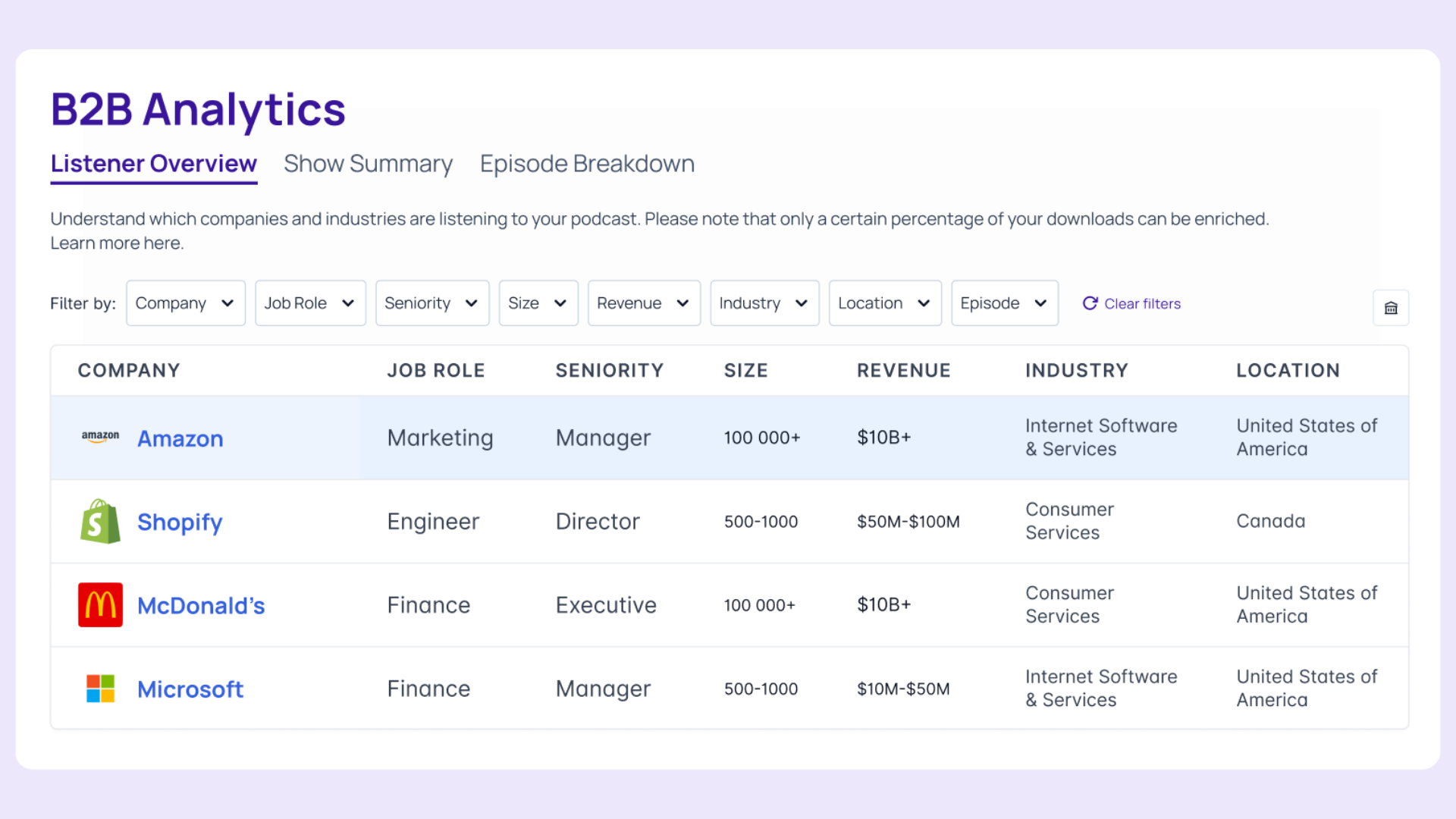Click the refresh icon beside Clear filters
The width and height of the screenshot is (1456, 819).
[x=1090, y=303]
